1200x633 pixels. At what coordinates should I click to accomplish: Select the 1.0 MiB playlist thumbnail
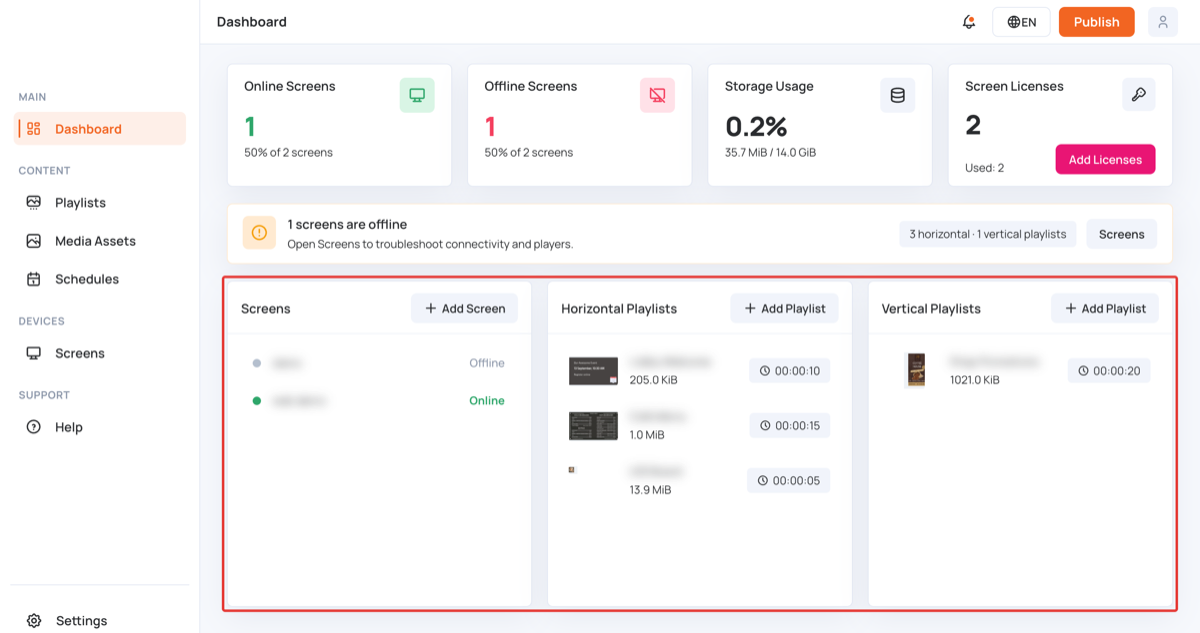tap(593, 426)
